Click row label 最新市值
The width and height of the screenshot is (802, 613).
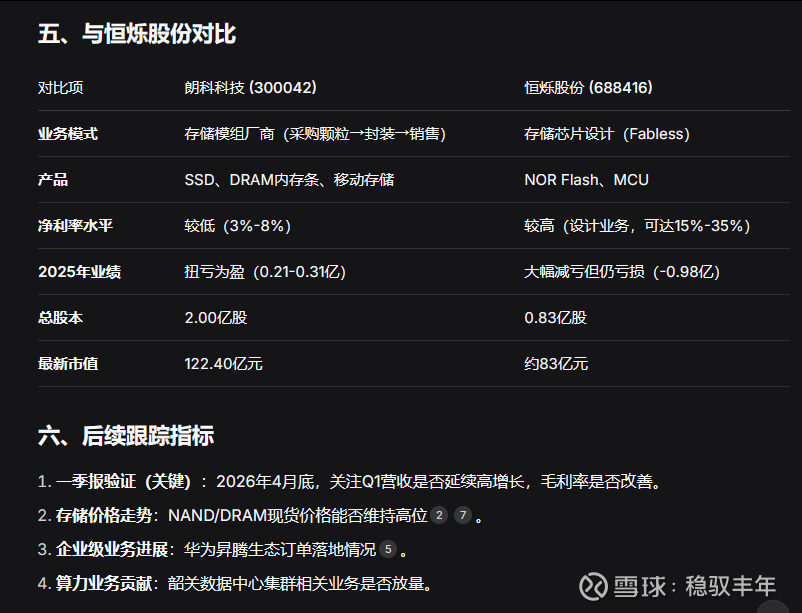coord(68,364)
